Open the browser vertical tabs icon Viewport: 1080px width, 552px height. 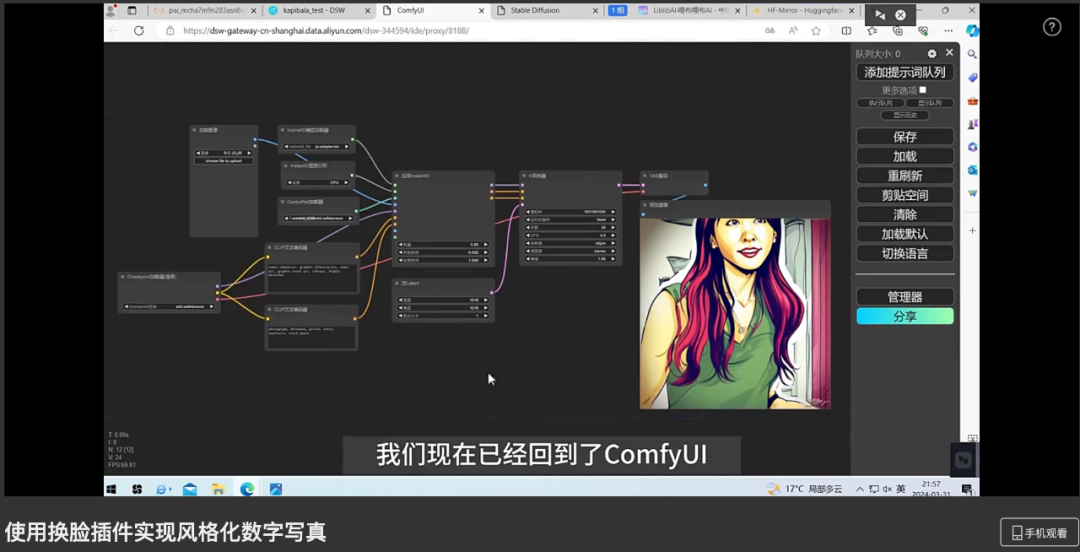132,10
